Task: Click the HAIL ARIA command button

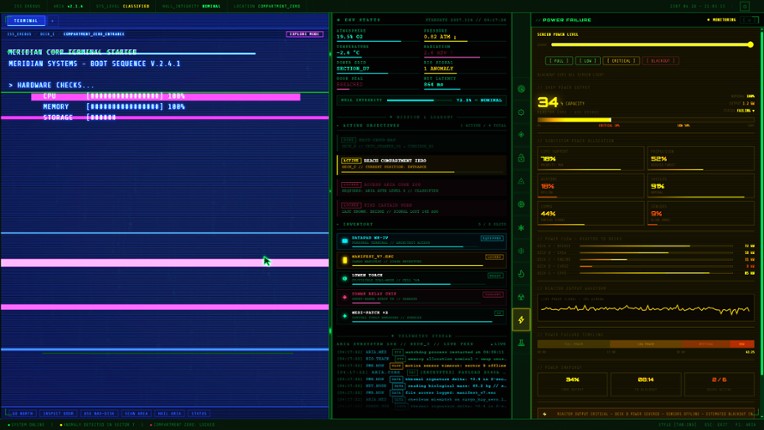Action: click(170, 413)
